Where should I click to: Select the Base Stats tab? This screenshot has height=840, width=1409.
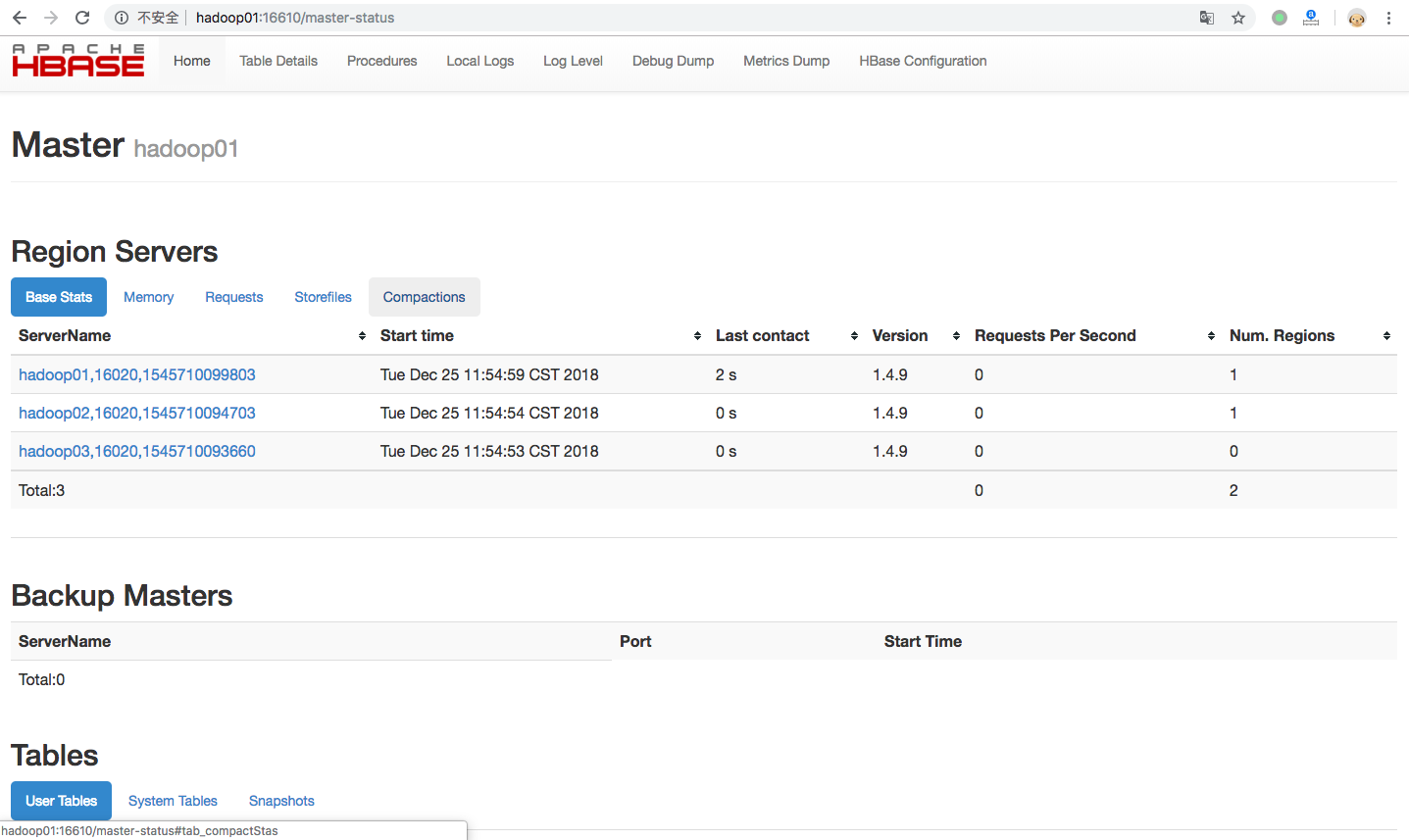point(59,297)
